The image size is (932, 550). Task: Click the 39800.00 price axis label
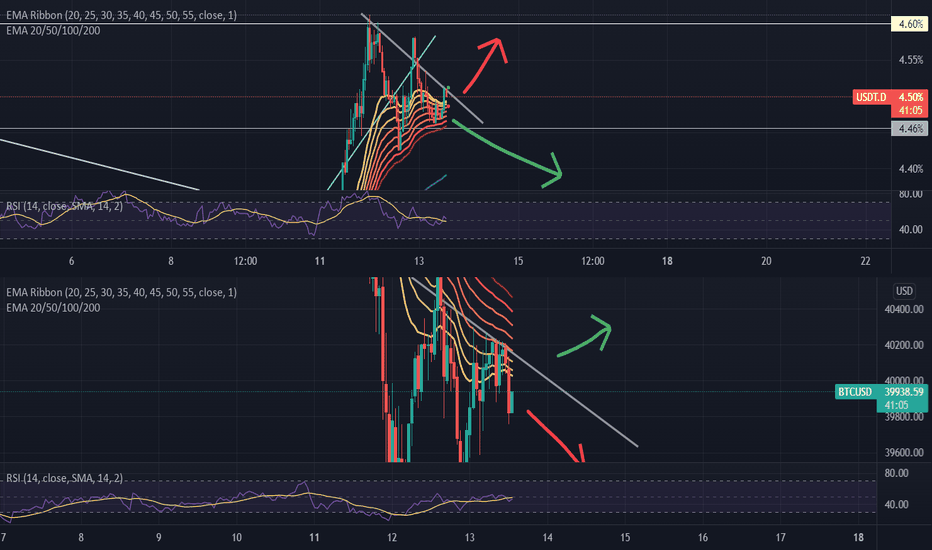(x=904, y=417)
